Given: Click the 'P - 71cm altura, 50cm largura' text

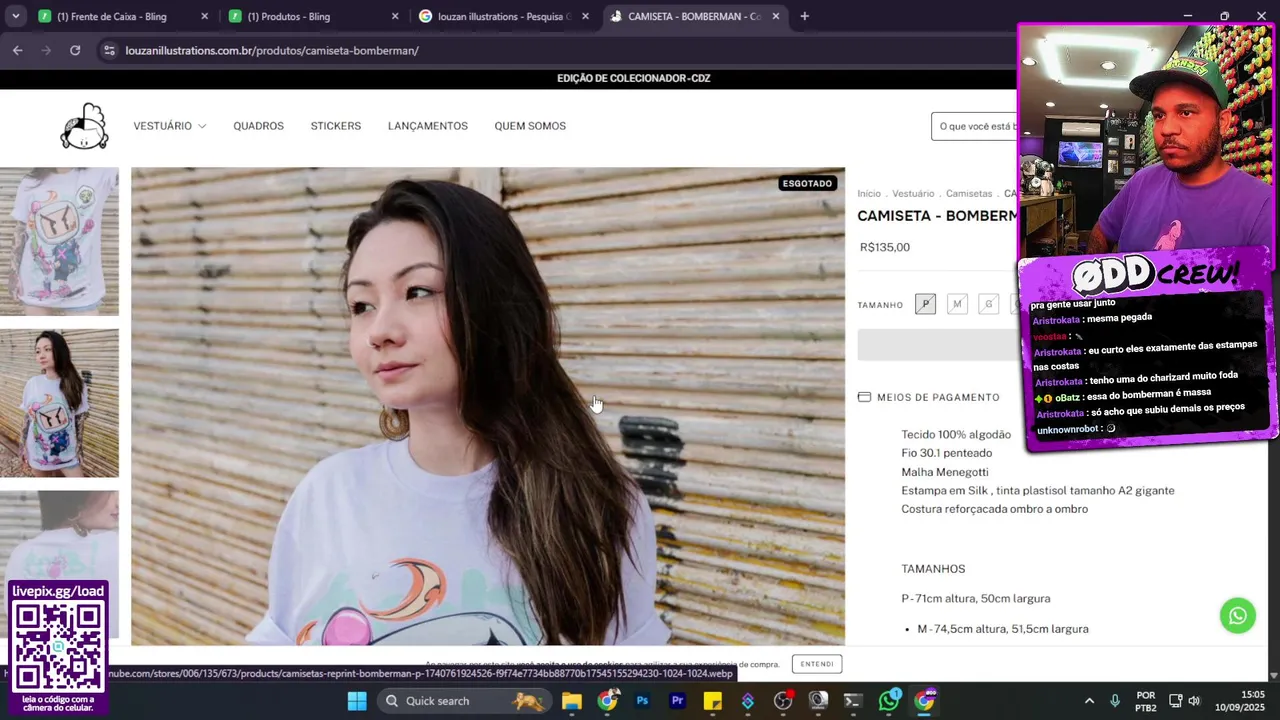Looking at the screenshot, I should (x=975, y=598).
